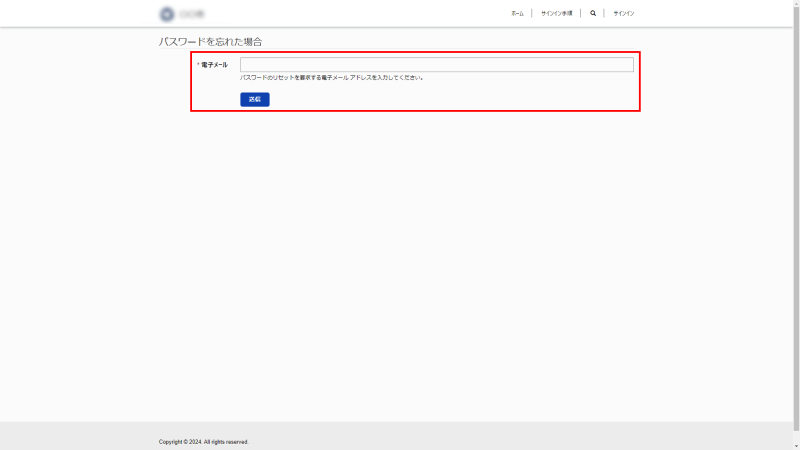Click the blurred site name beside logo
Screen dimensions: 800x450
[192, 14]
